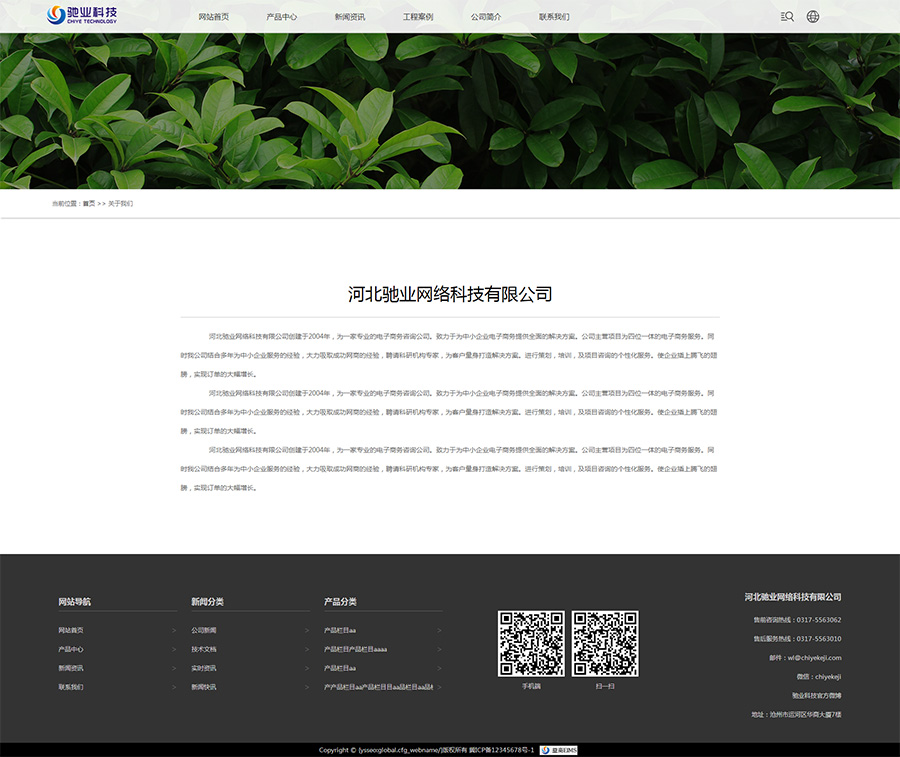The width and height of the screenshot is (900, 757).
Task: Click the 扫一扫 QR code
Action: pyautogui.click(x=605, y=643)
